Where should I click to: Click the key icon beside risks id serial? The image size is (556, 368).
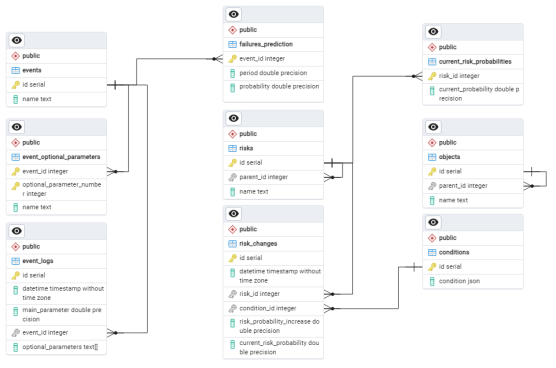click(232, 163)
